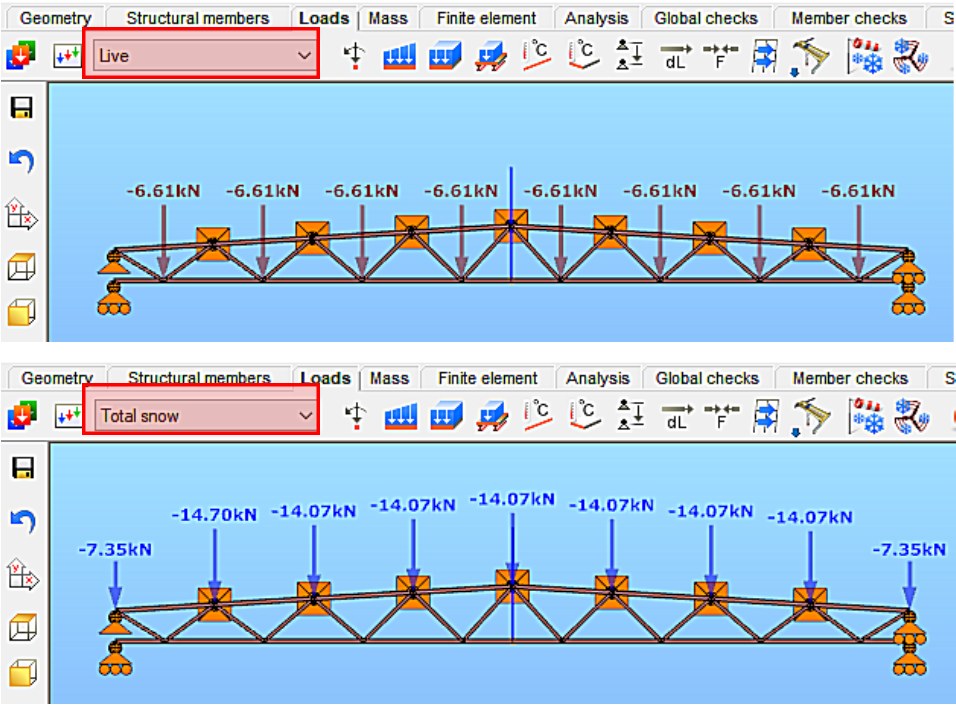
Task: Open wind load generator in Total snow view
Action: pyautogui.click(x=912, y=416)
